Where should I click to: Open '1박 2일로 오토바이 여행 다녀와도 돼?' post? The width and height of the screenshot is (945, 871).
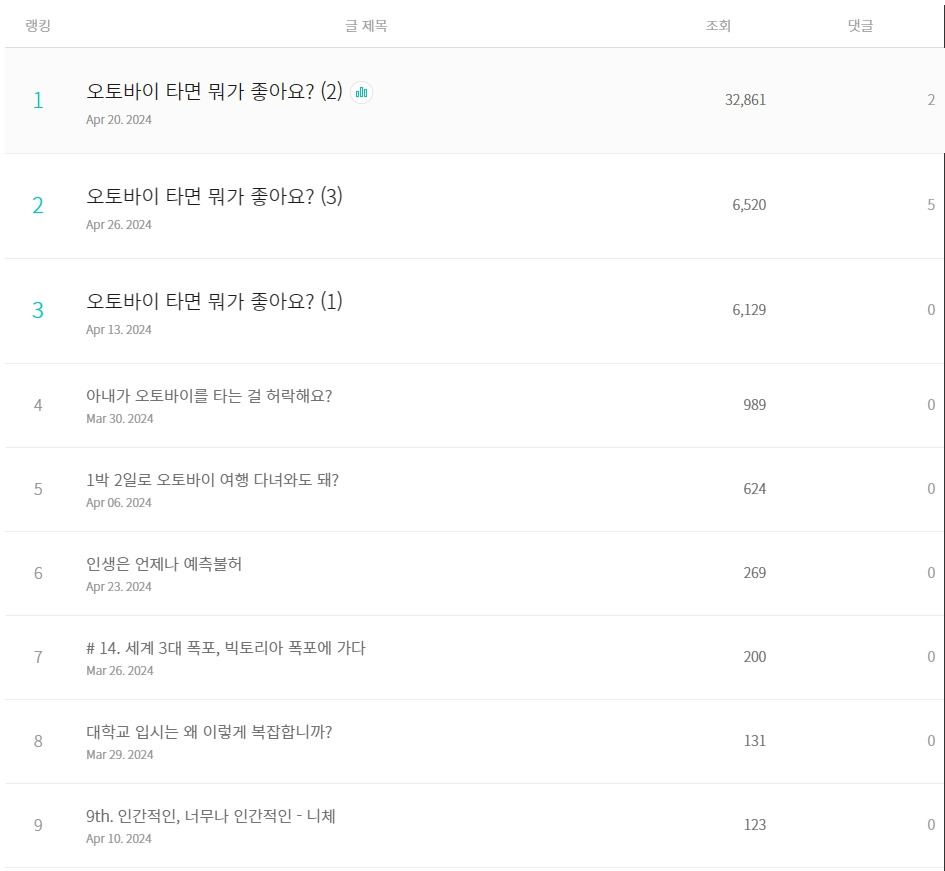[212, 480]
